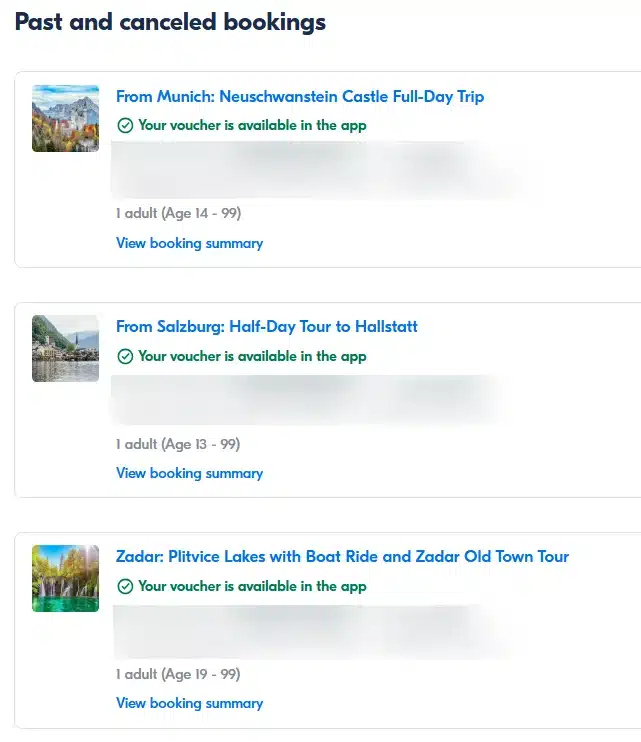Screen dimensions: 641x742
Task: Open the Hallstatt lakeside thumbnail image
Action: click(66, 348)
